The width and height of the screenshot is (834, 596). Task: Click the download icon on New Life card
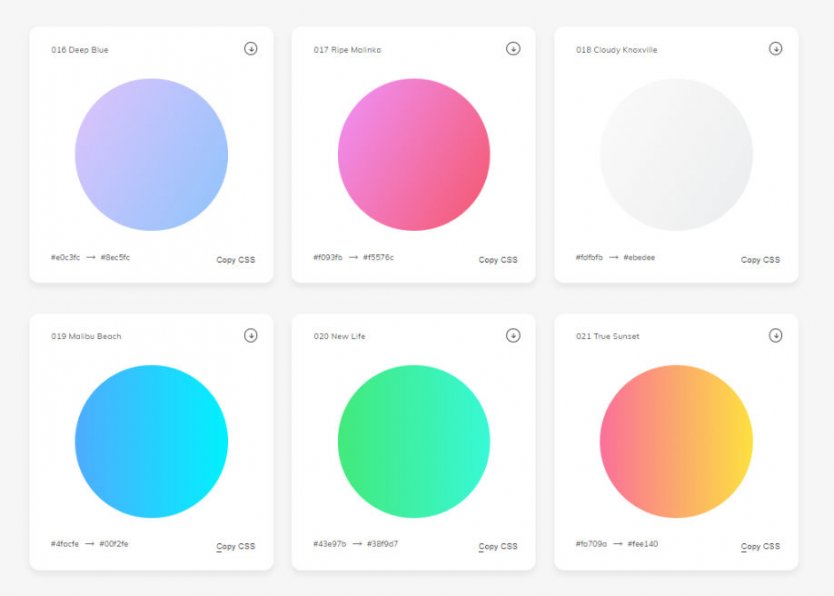click(513, 335)
